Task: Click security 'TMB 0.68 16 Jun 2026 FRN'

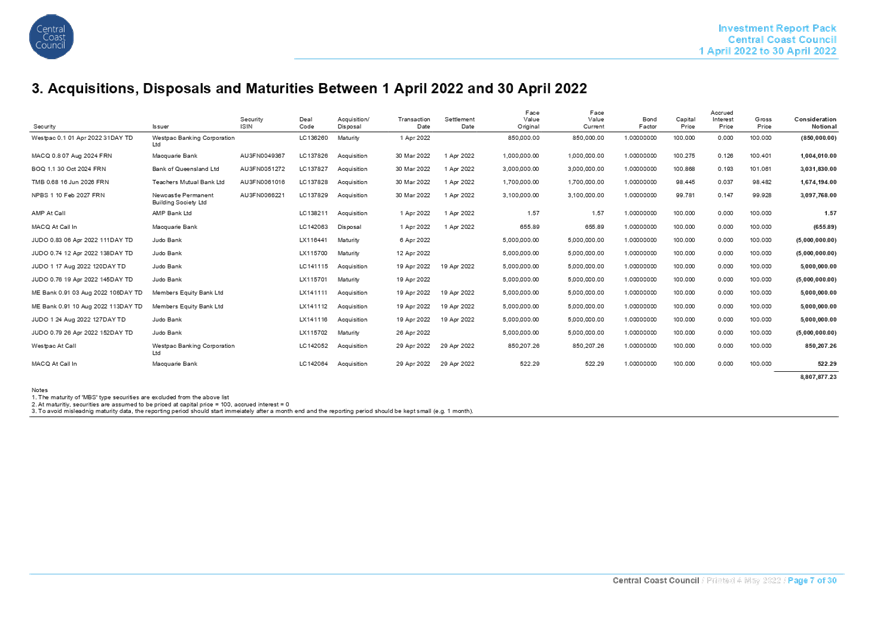Action: tap(70, 182)
